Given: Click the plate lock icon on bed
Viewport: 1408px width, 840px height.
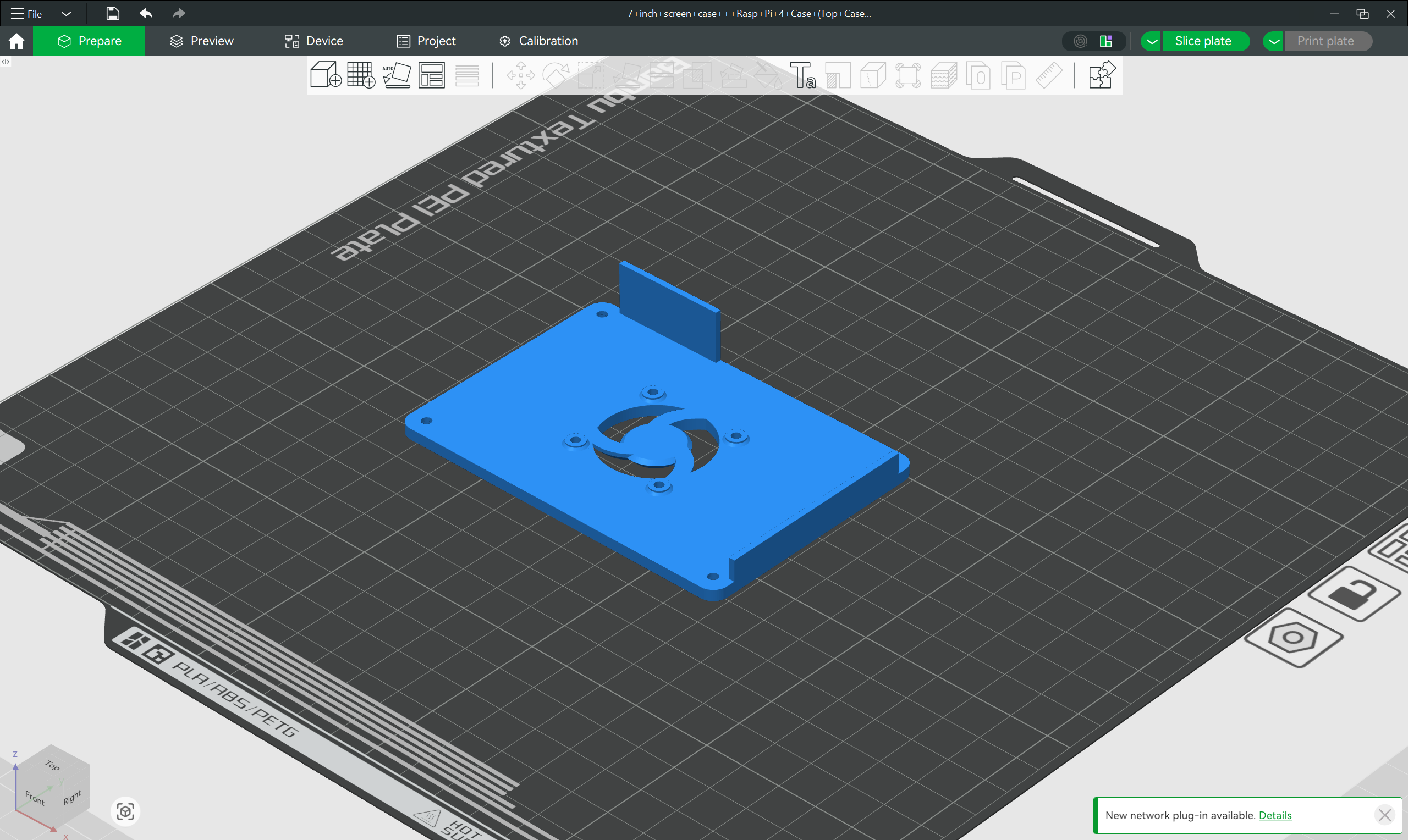Looking at the screenshot, I should 1355,593.
